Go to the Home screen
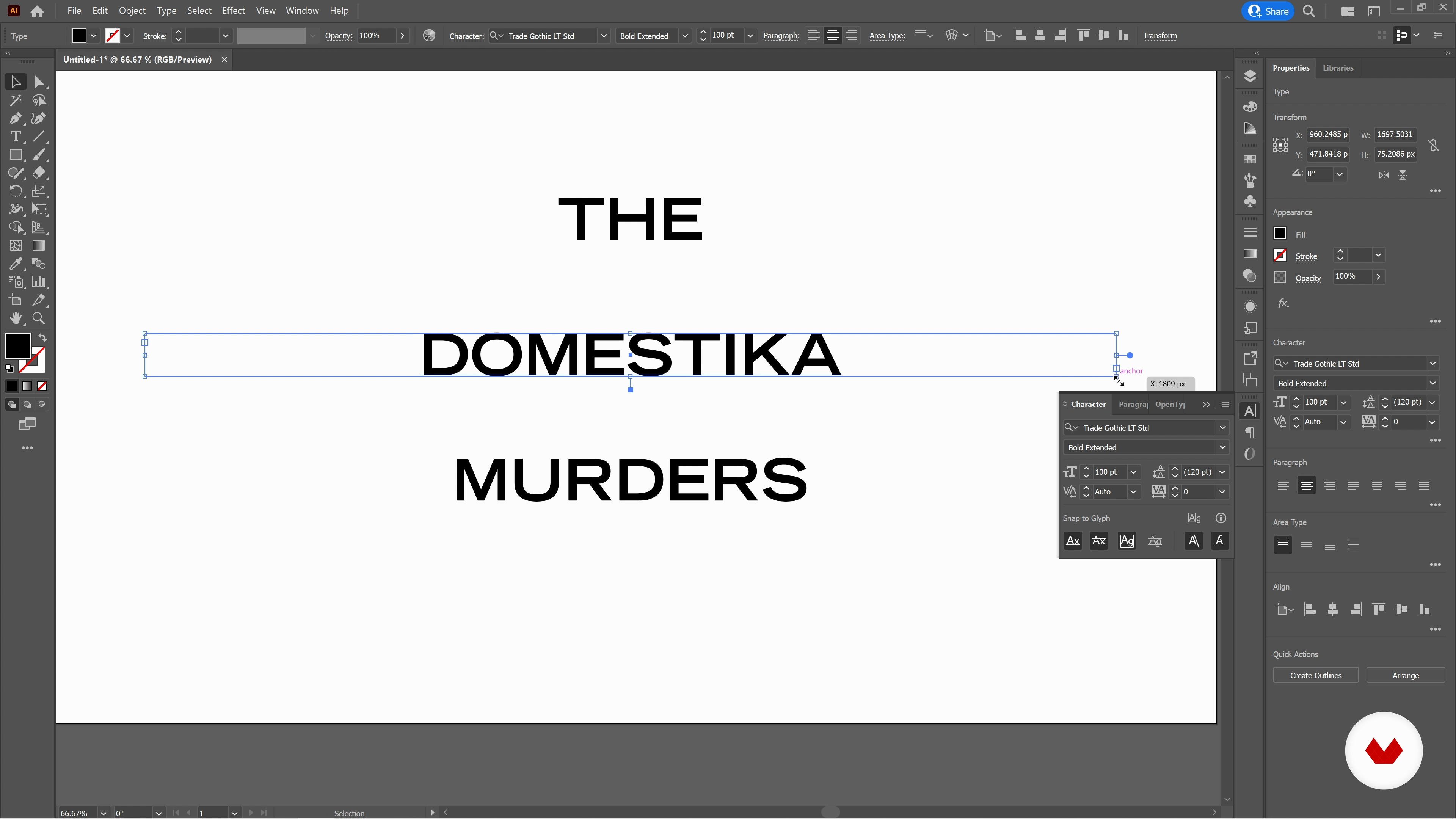Viewport: 1456px width, 819px height. 37,11
